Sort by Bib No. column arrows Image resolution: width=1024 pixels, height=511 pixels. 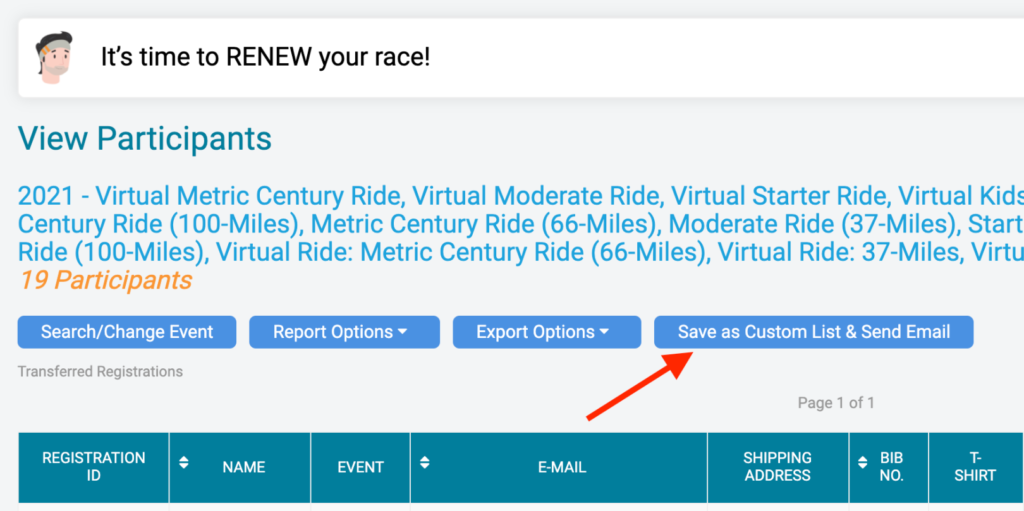[x=863, y=462]
